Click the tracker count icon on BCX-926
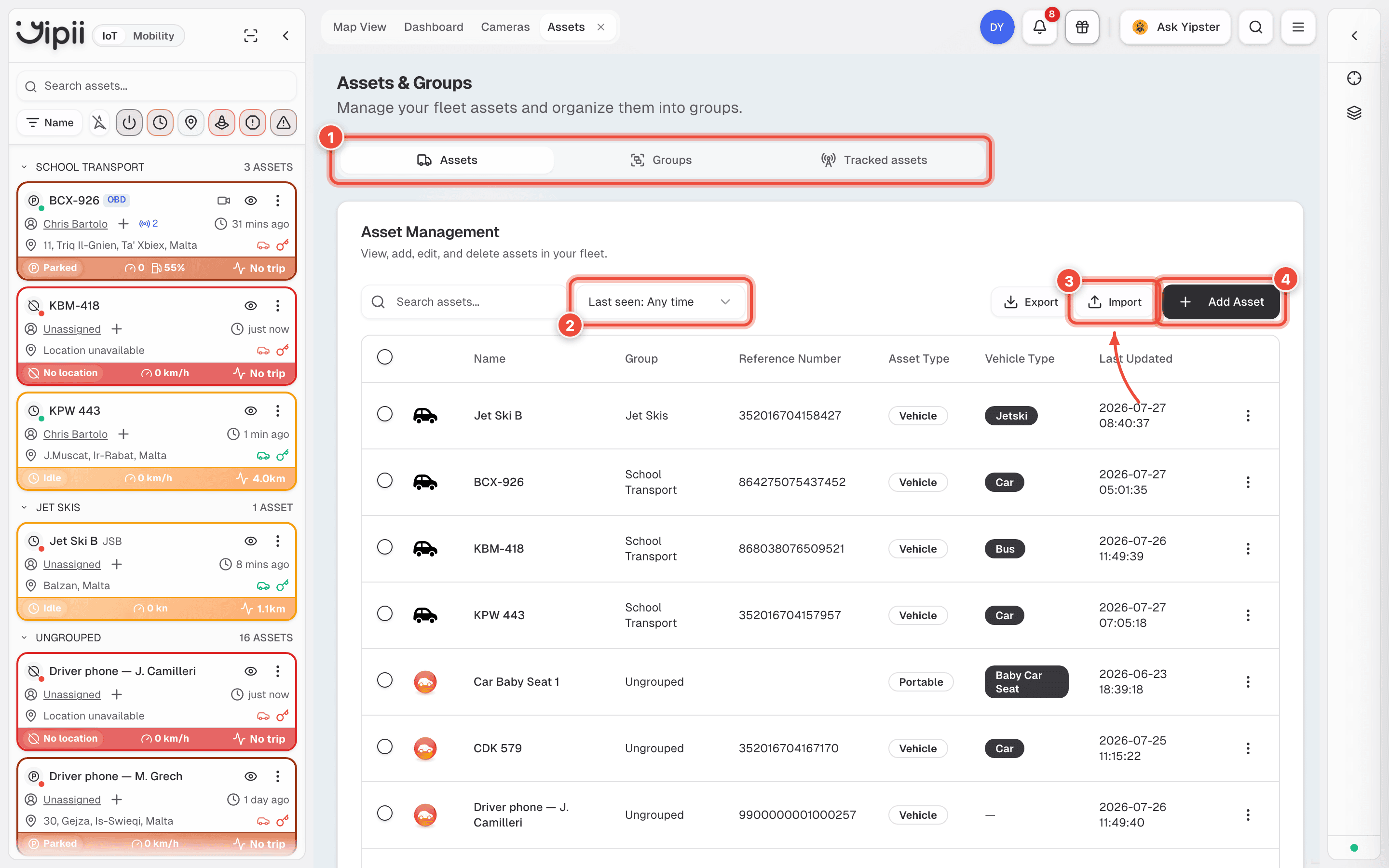Viewport: 1389px width, 868px height. [148, 223]
